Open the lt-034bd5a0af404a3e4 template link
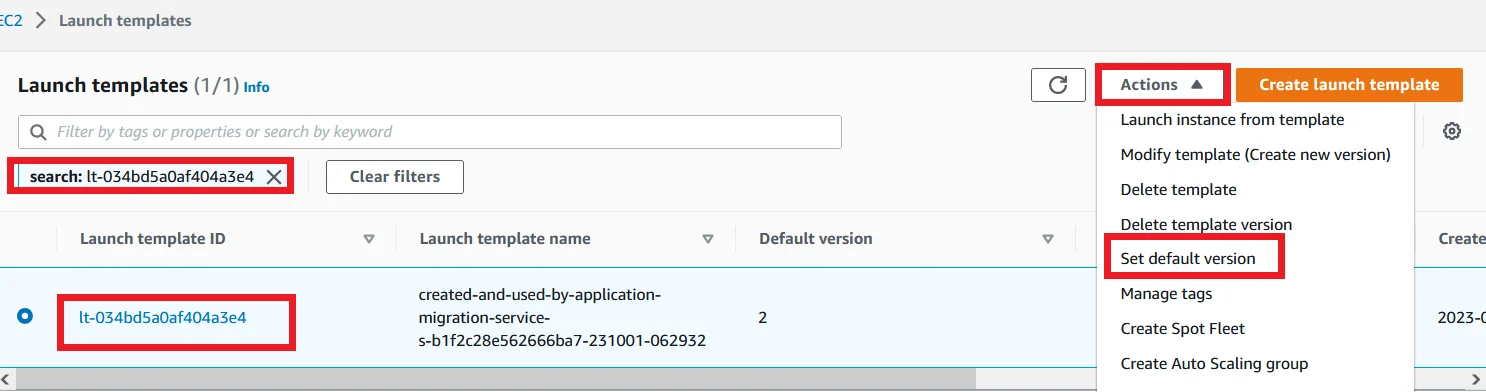The width and height of the screenshot is (1486, 392). (x=163, y=317)
